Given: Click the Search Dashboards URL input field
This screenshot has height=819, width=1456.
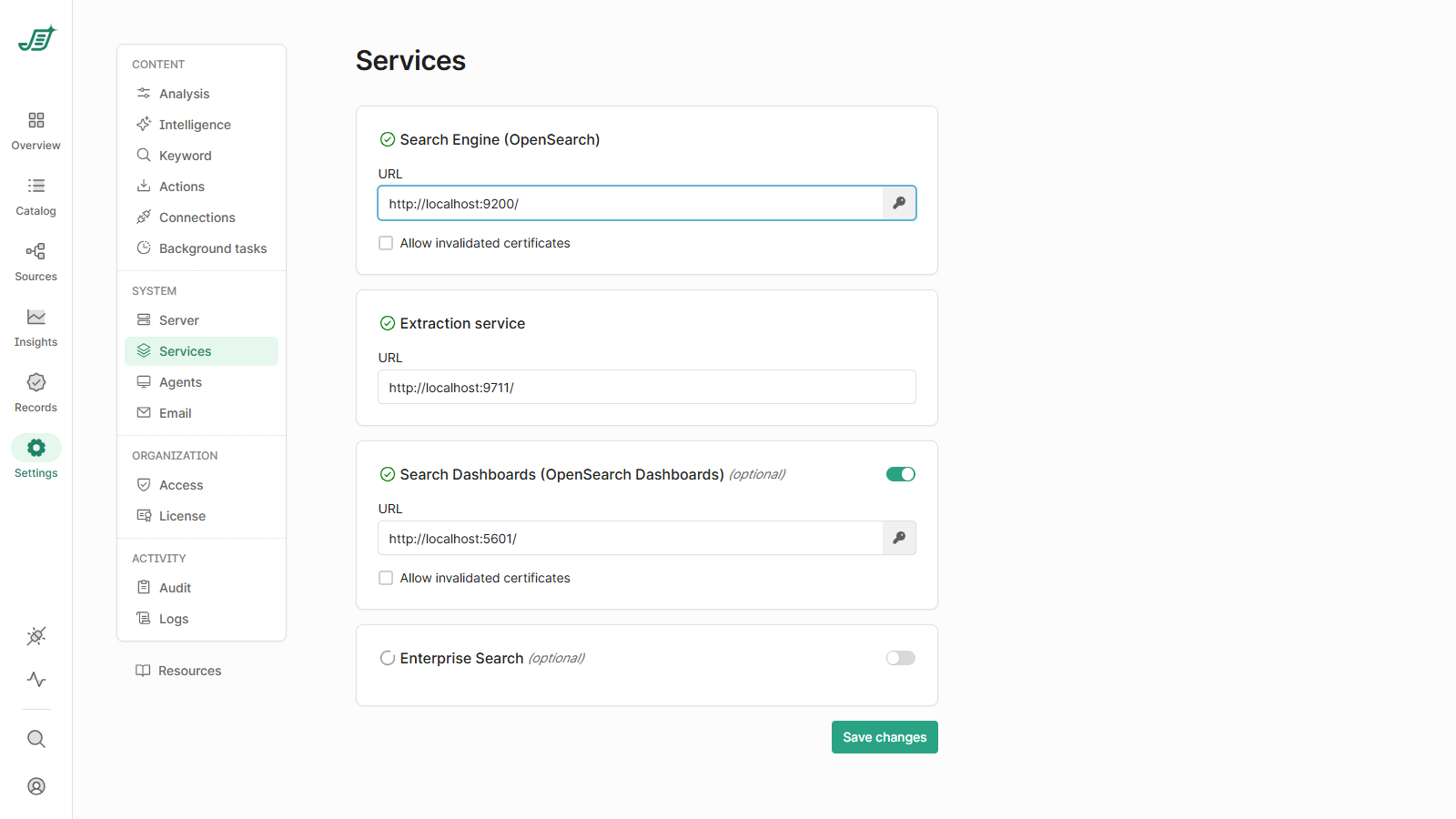Looking at the screenshot, I should 630,538.
